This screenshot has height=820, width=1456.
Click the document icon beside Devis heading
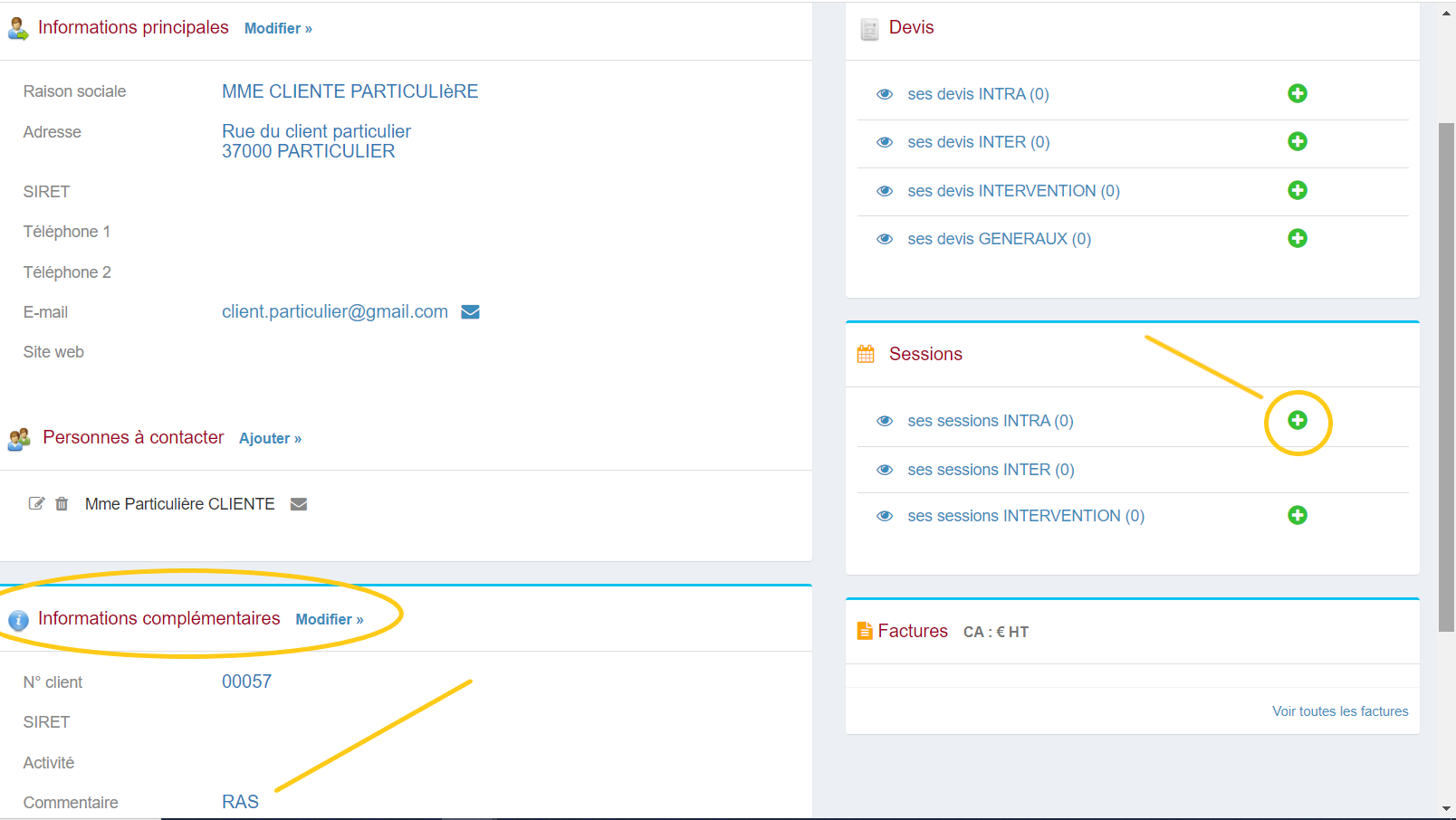pos(870,27)
